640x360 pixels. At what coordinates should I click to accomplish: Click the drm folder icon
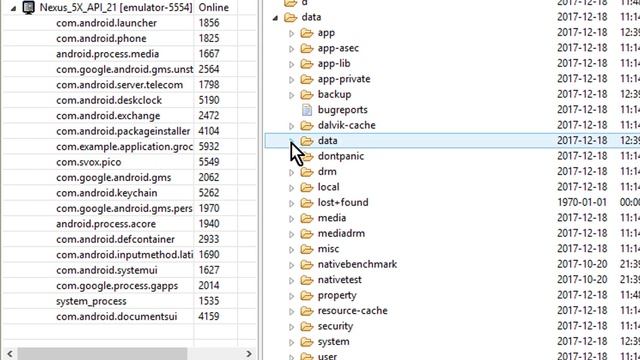pos(307,172)
